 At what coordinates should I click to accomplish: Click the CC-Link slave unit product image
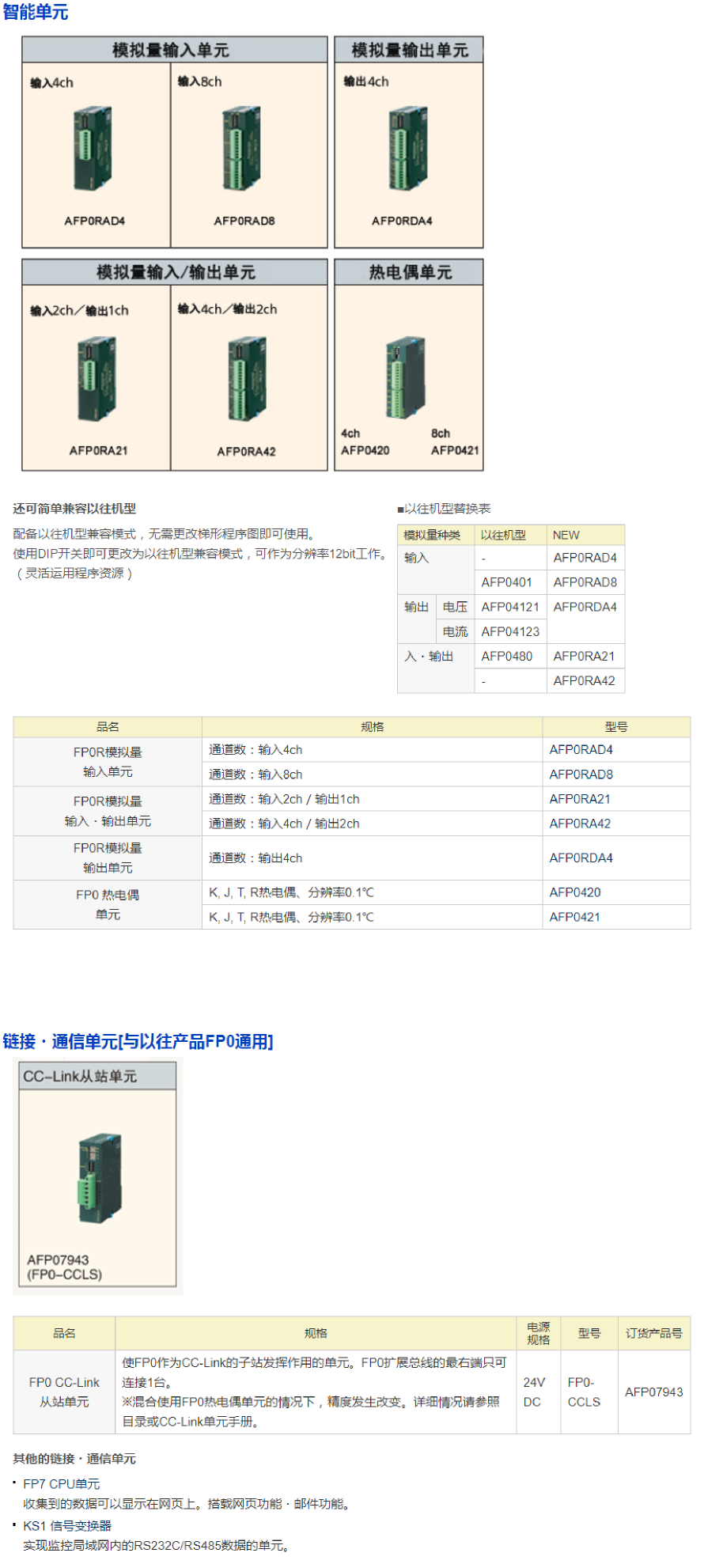100,1178
